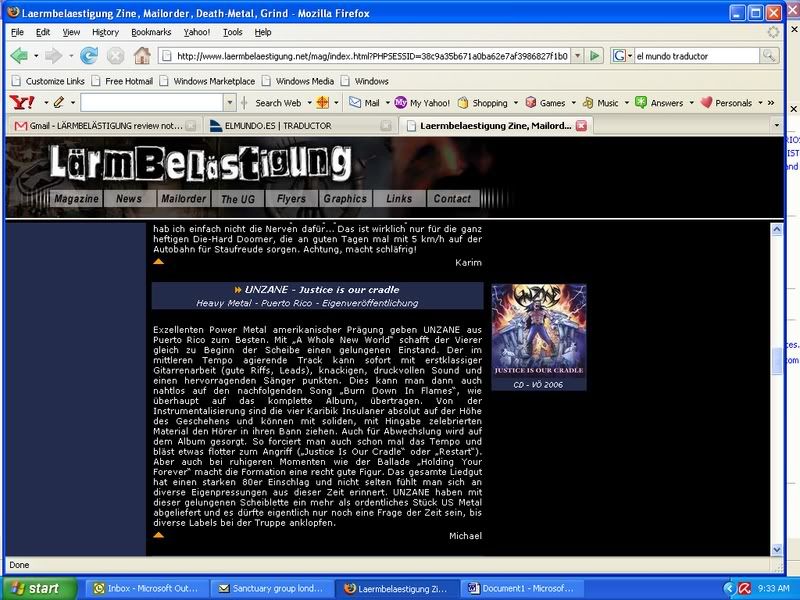Click the Links site navigation button
This screenshot has height=600, width=800.
(x=399, y=198)
